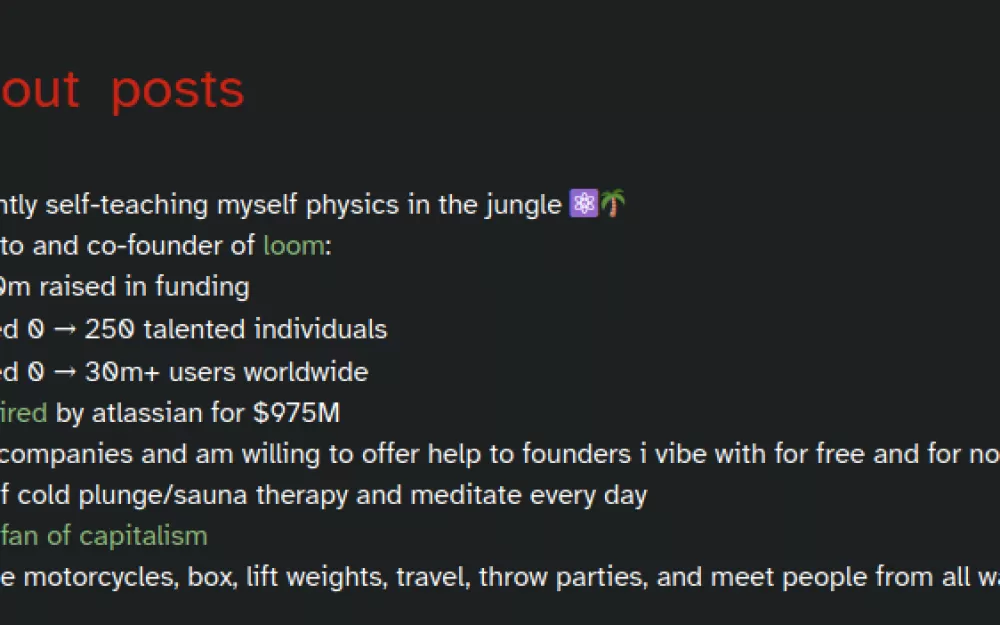Image resolution: width=1000 pixels, height=625 pixels.
Task: Select the 250 talented individuals text
Action: pos(236,330)
